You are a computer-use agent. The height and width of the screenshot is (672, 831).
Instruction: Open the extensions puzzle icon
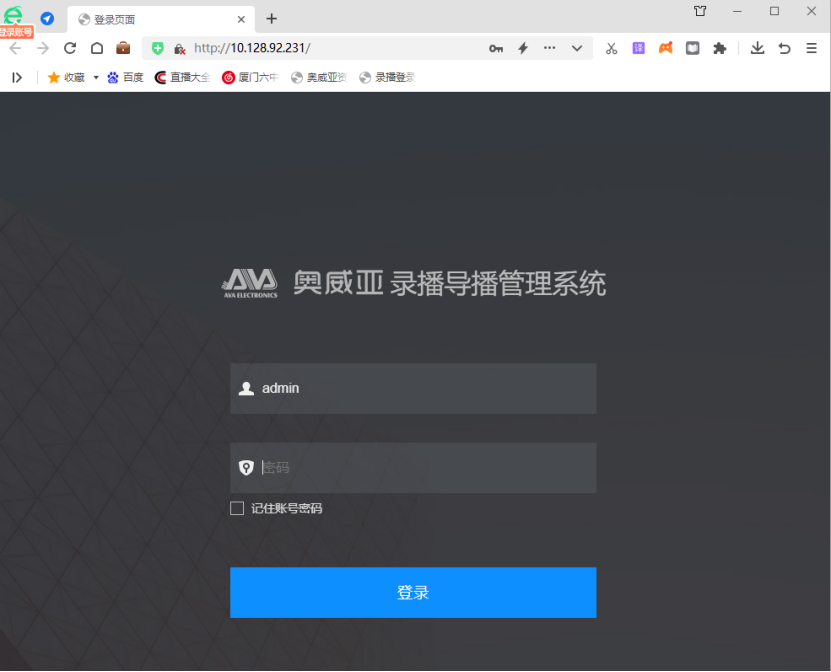click(x=719, y=48)
